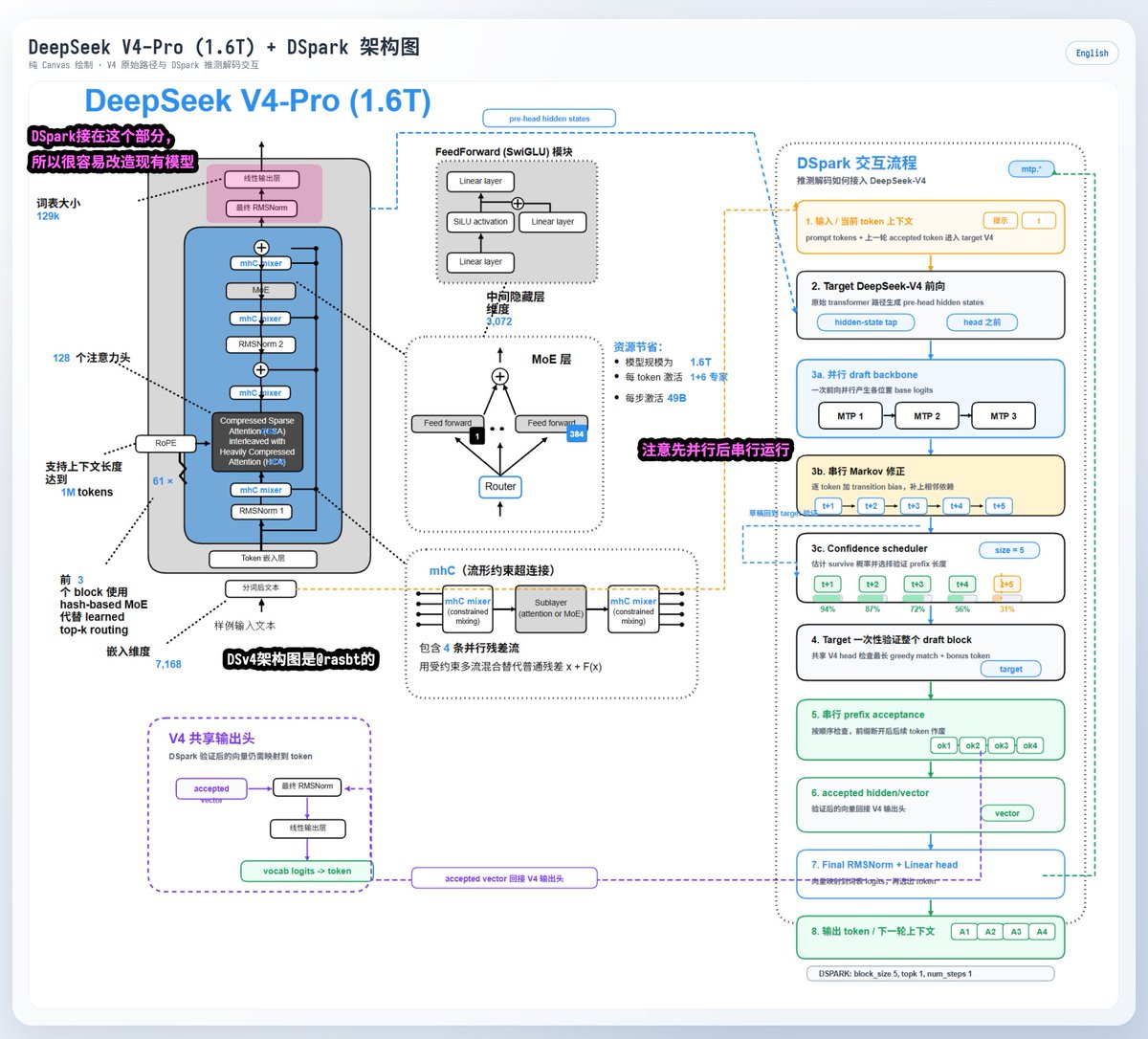Open the 3c Confidence scheduler card
The height and width of the screenshot is (1039, 1148).
click(x=931, y=568)
